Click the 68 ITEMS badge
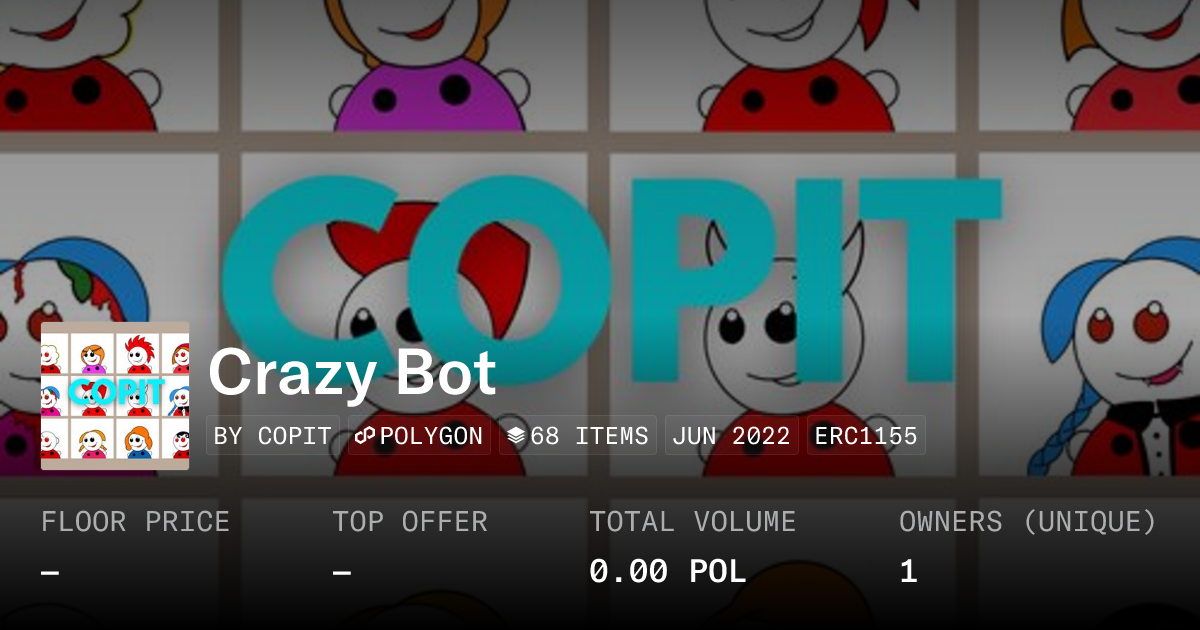The height and width of the screenshot is (630, 1200). coord(578,436)
